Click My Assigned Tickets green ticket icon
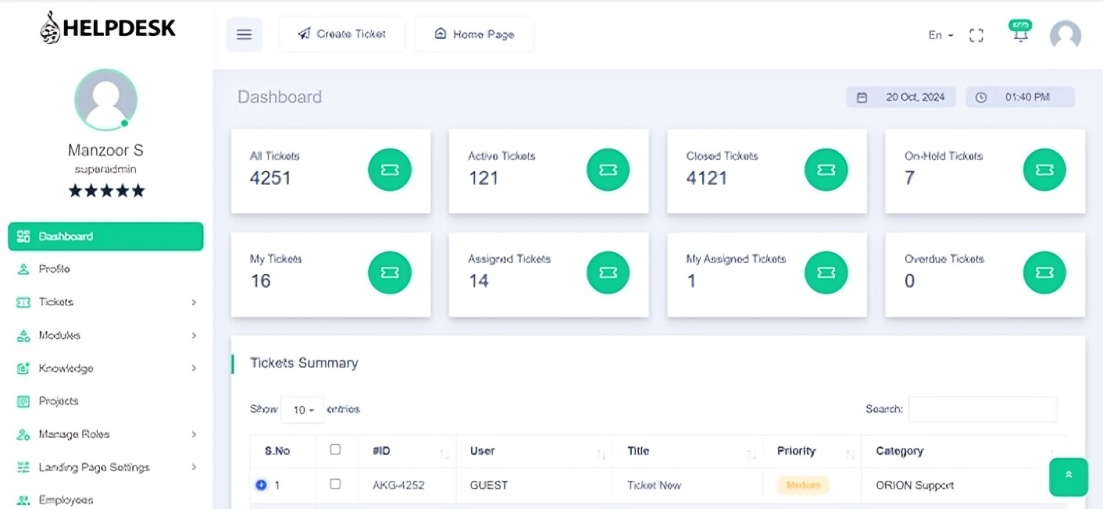The width and height of the screenshot is (1103, 509). (x=826, y=273)
